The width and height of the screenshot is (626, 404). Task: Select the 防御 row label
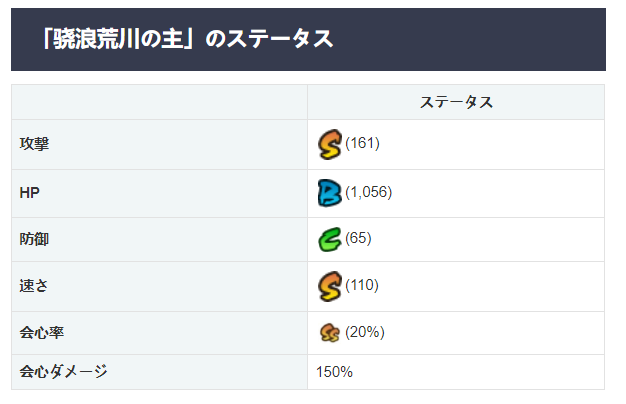click(x=34, y=240)
